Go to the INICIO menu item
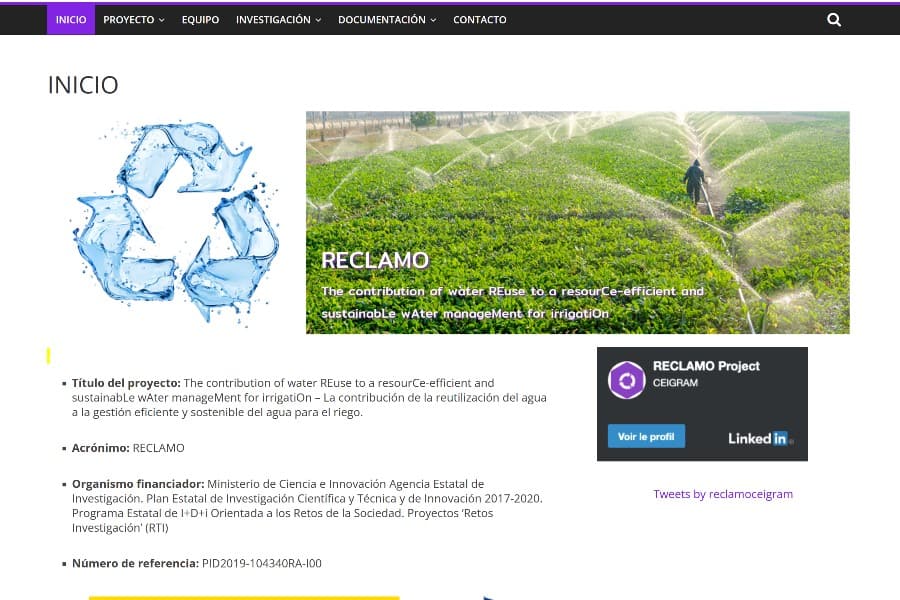900x600 pixels. 71,20
